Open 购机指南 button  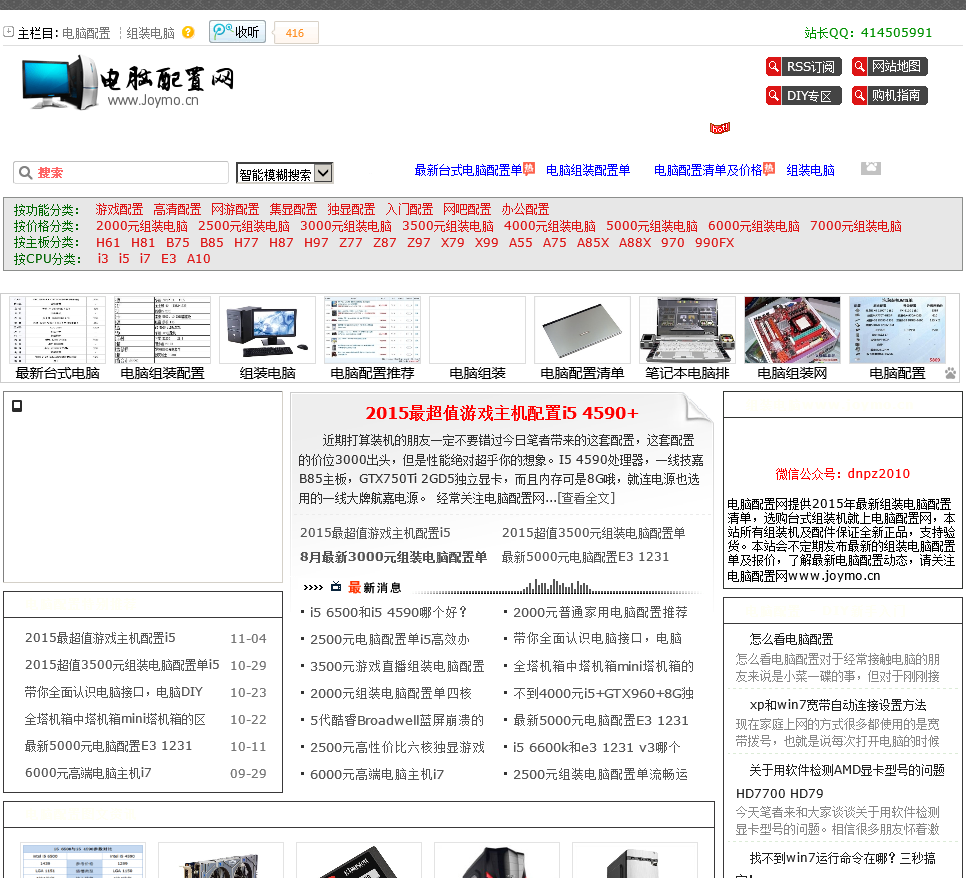890,96
